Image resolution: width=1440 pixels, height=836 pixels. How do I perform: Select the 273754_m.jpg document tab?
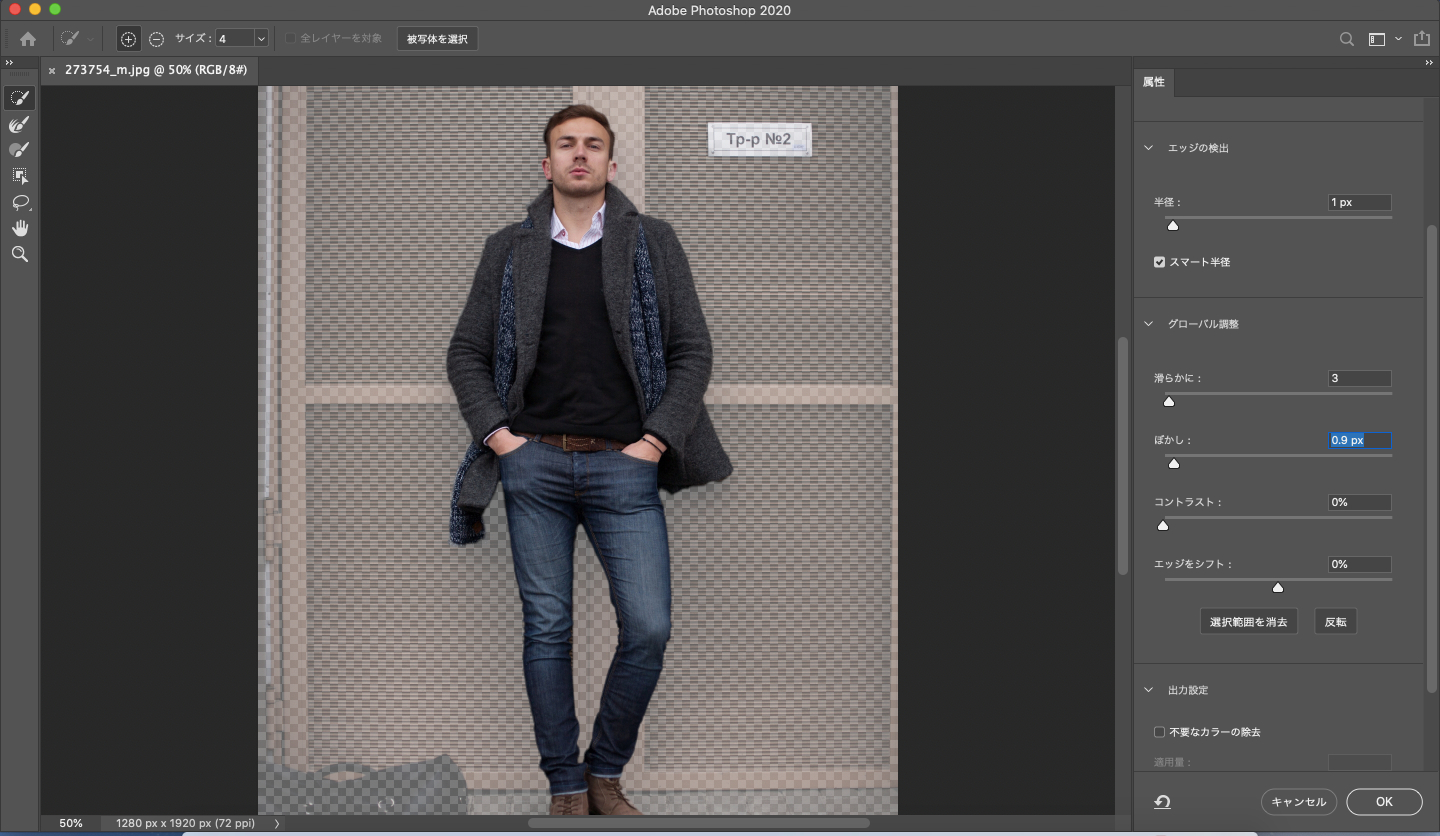(x=154, y=70)
